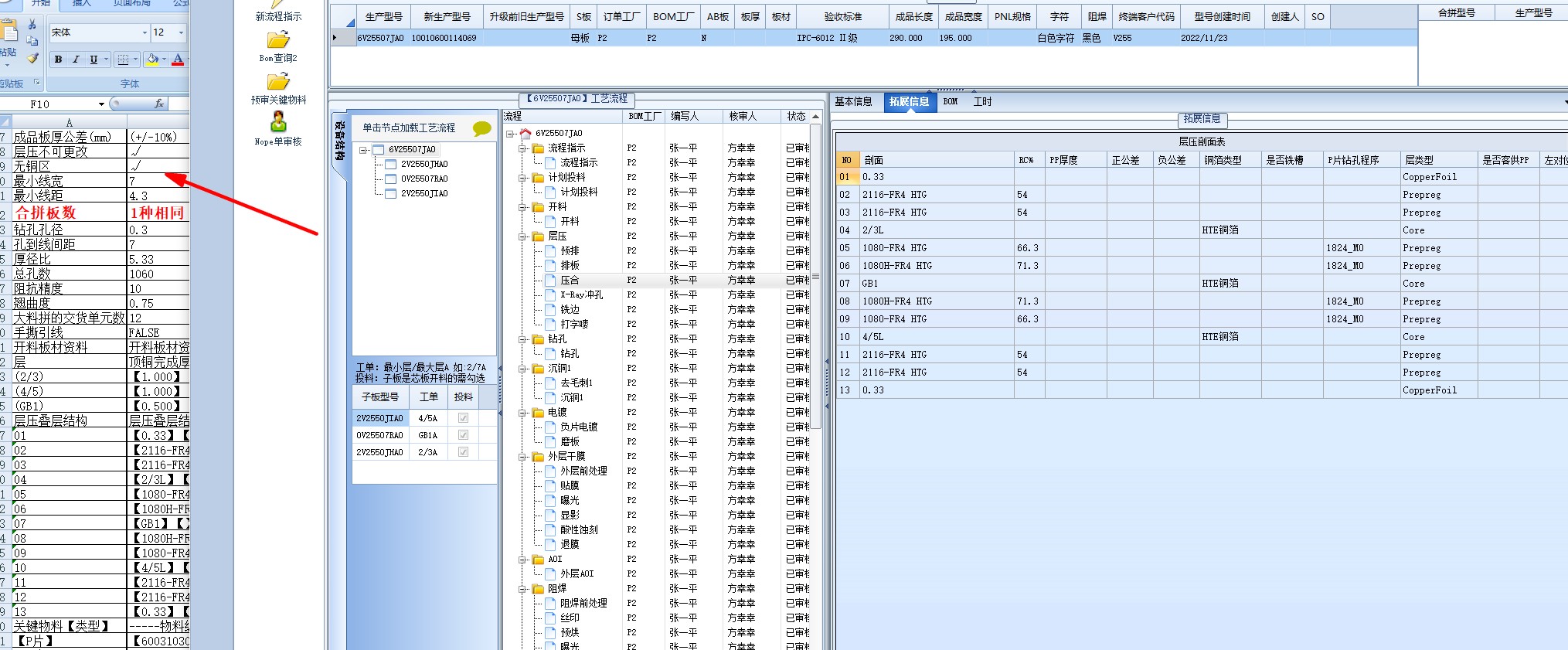Click the 验收标准 column header
1568x650 pixels.
(843, 17)
